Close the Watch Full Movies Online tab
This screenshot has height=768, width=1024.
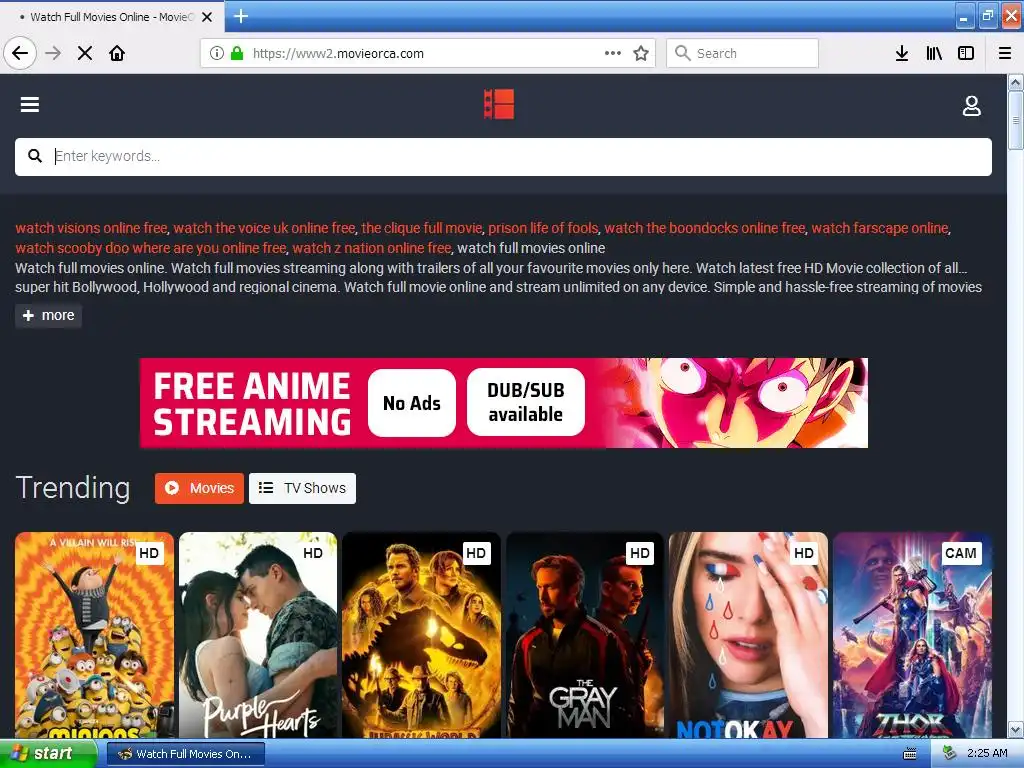click(x=207, y=17)
